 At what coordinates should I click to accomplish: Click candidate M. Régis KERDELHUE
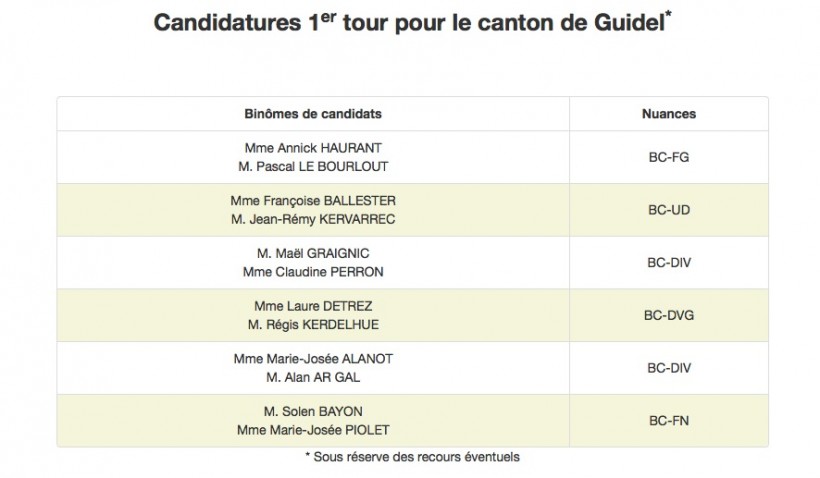(313, 325)
